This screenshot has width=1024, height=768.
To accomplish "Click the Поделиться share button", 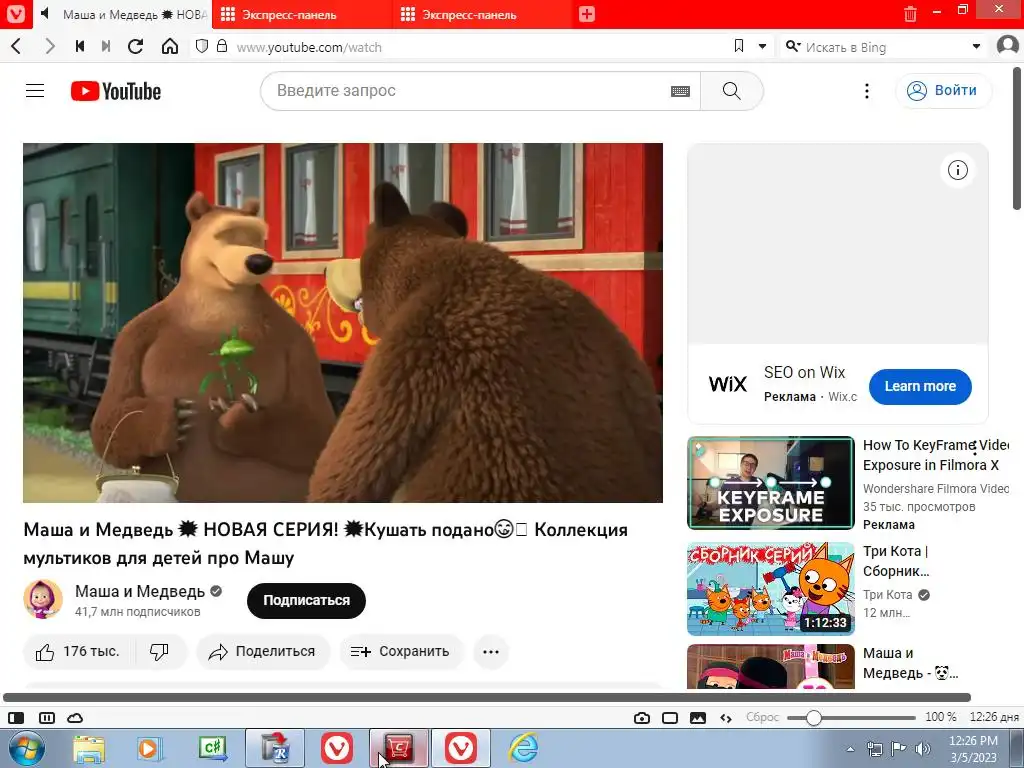I will (x=263, y=652).
